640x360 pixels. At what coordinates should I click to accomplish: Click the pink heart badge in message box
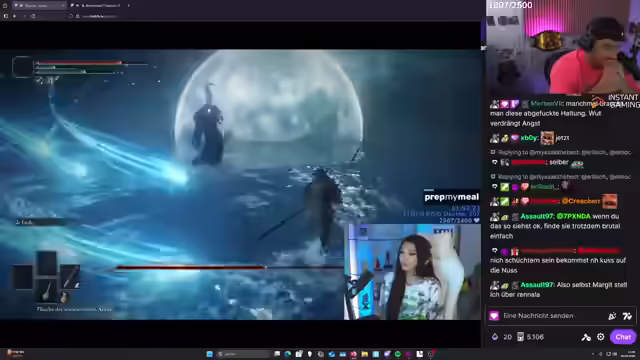coord(494,316)
